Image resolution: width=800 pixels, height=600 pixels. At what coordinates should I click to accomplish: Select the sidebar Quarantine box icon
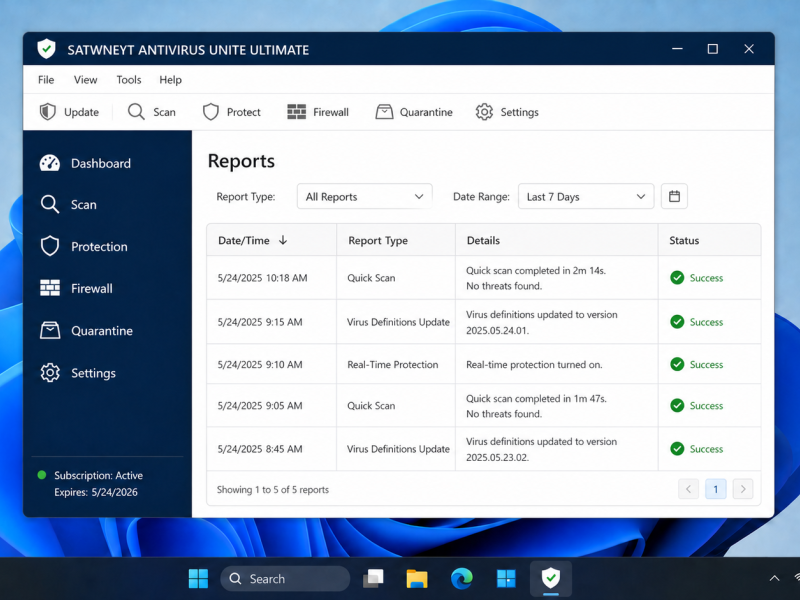point(50,331)
